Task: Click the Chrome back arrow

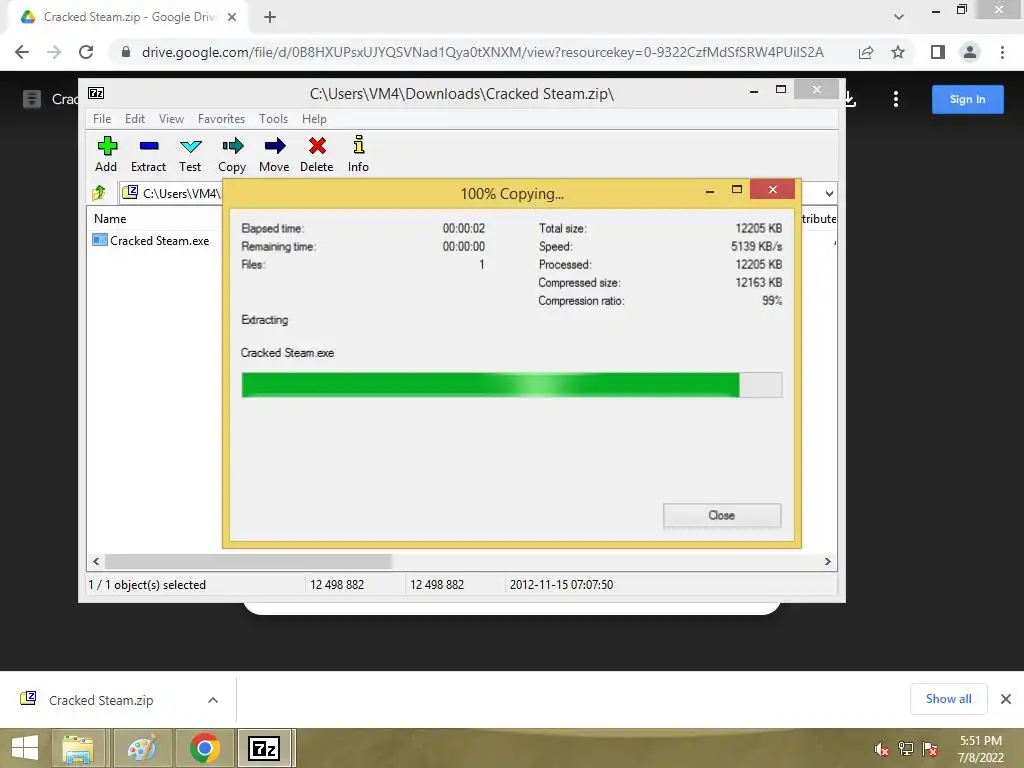Action: (x=22, y=52)
